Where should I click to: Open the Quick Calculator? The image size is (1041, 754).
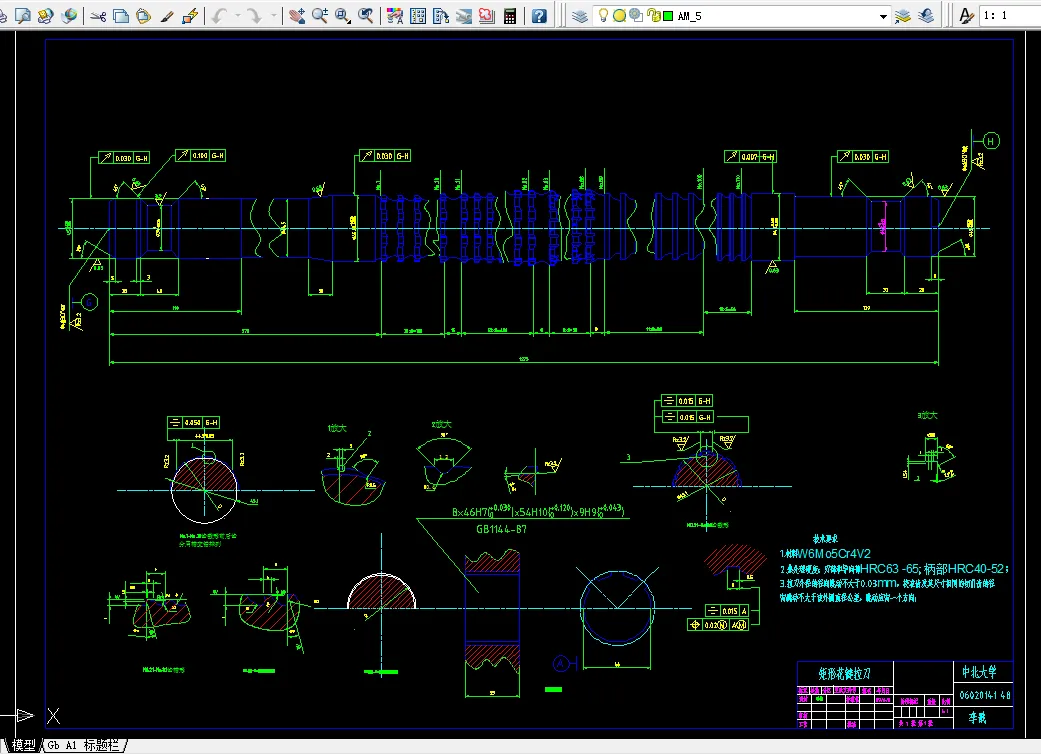tap(510, 16)
